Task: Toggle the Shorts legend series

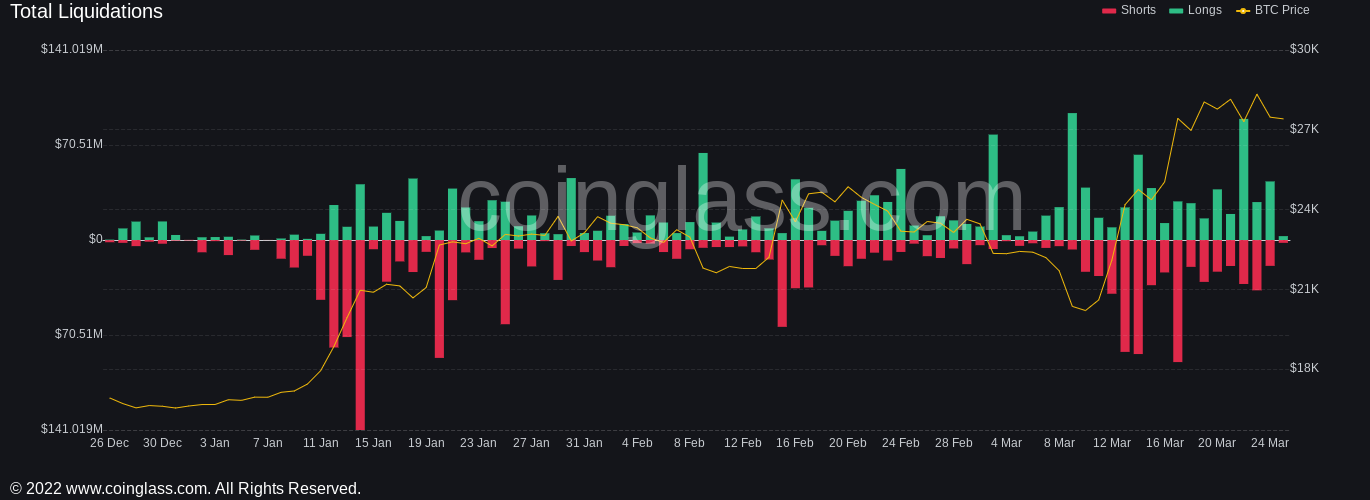Action: click(1128, 10)
